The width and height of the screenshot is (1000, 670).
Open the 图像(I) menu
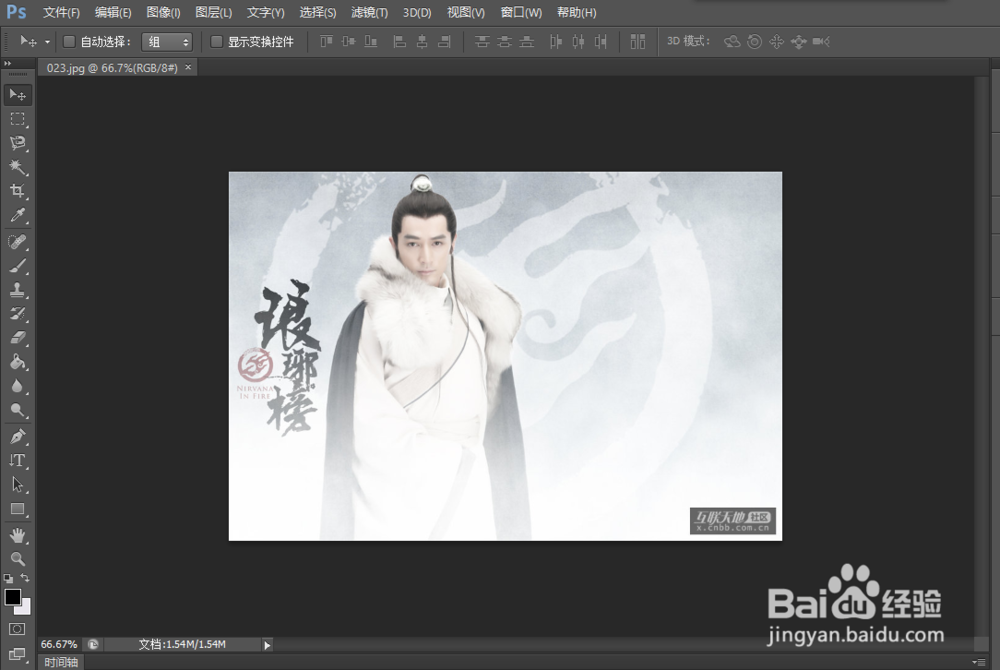click(x=163, y=13)
